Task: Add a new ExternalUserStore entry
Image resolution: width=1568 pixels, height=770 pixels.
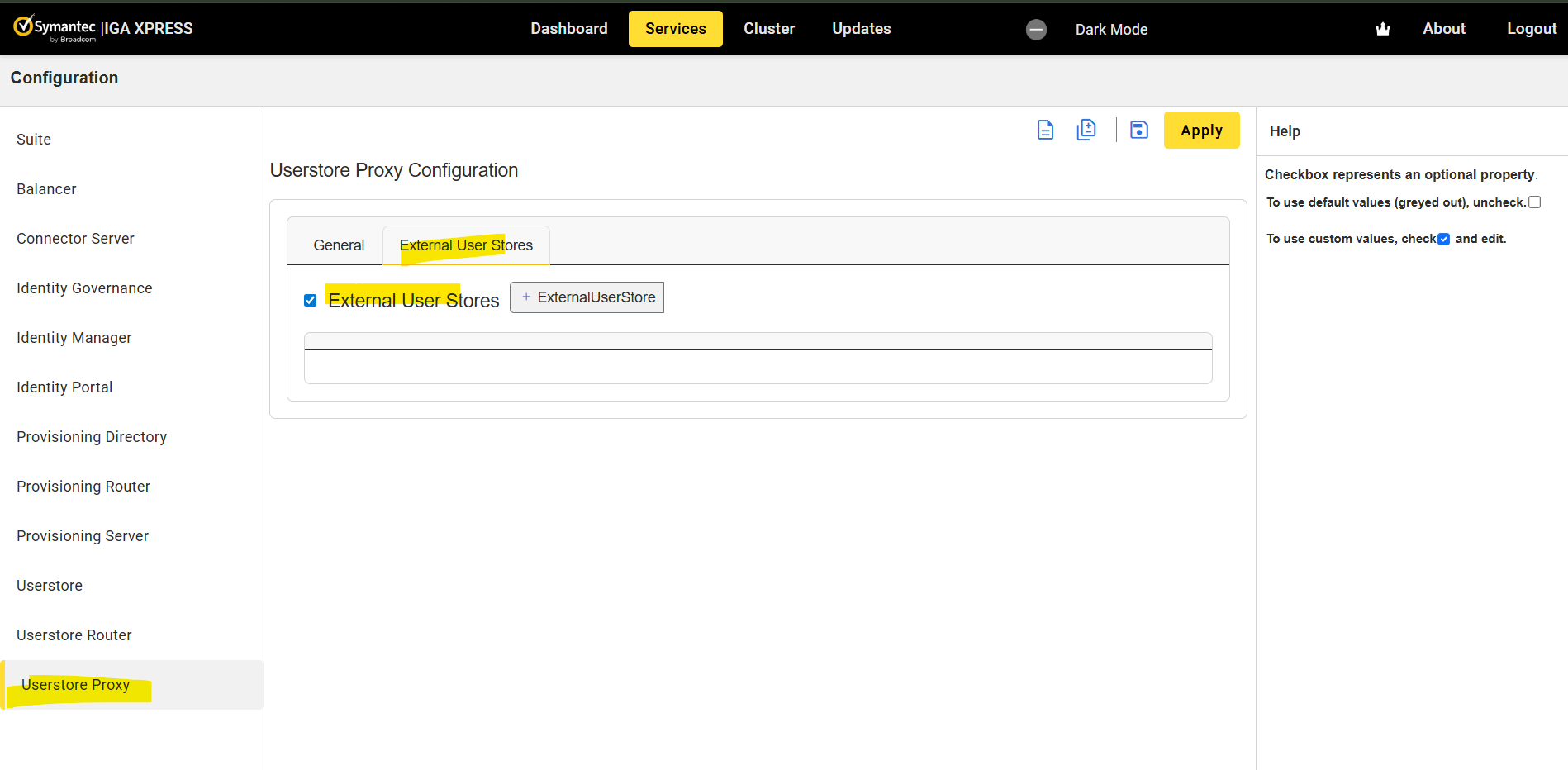Action: [x=587, y=297]
